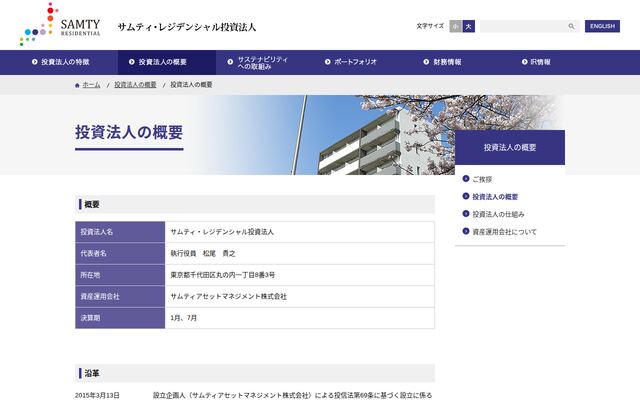This screenshot has height=400, width=640.
Task: Click the home icon in breadcrumb
Action: pyautogui.click(x=77, y=85)
